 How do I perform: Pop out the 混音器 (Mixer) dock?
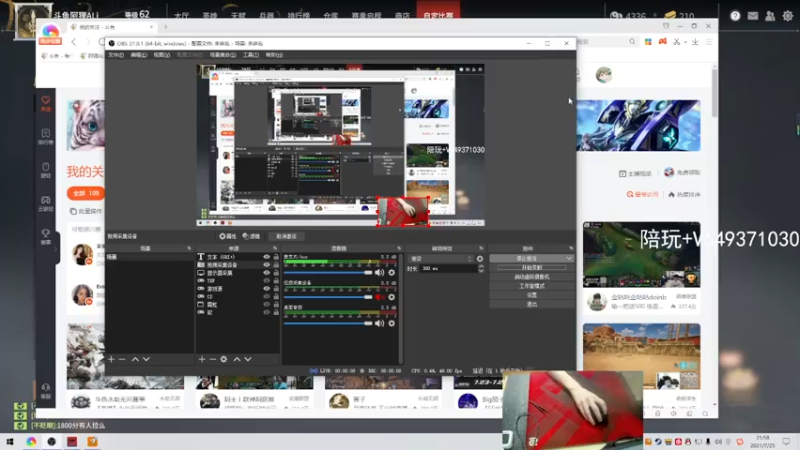pos(399,248)
